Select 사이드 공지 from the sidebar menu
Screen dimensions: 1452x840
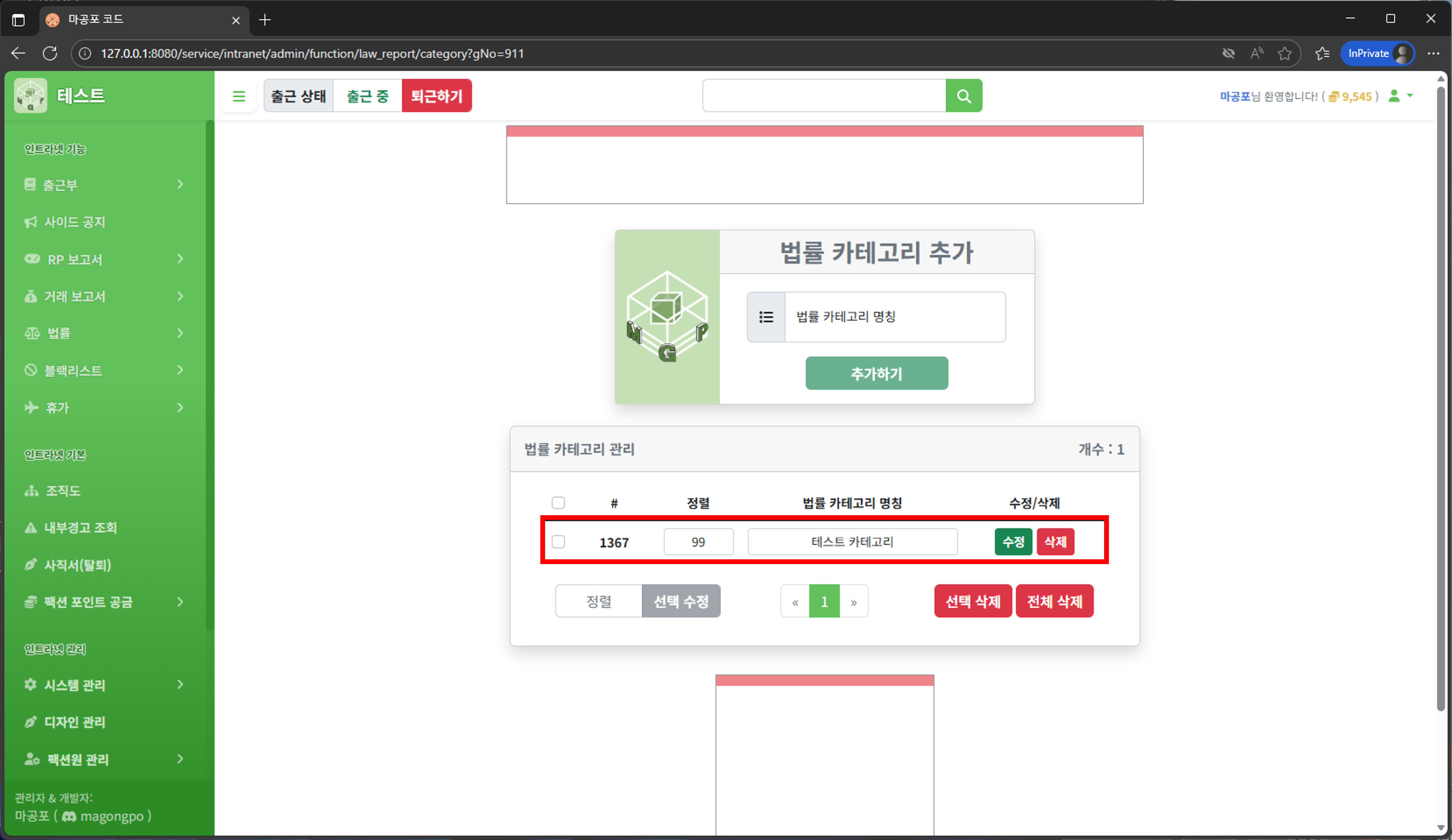coord(75,222)
